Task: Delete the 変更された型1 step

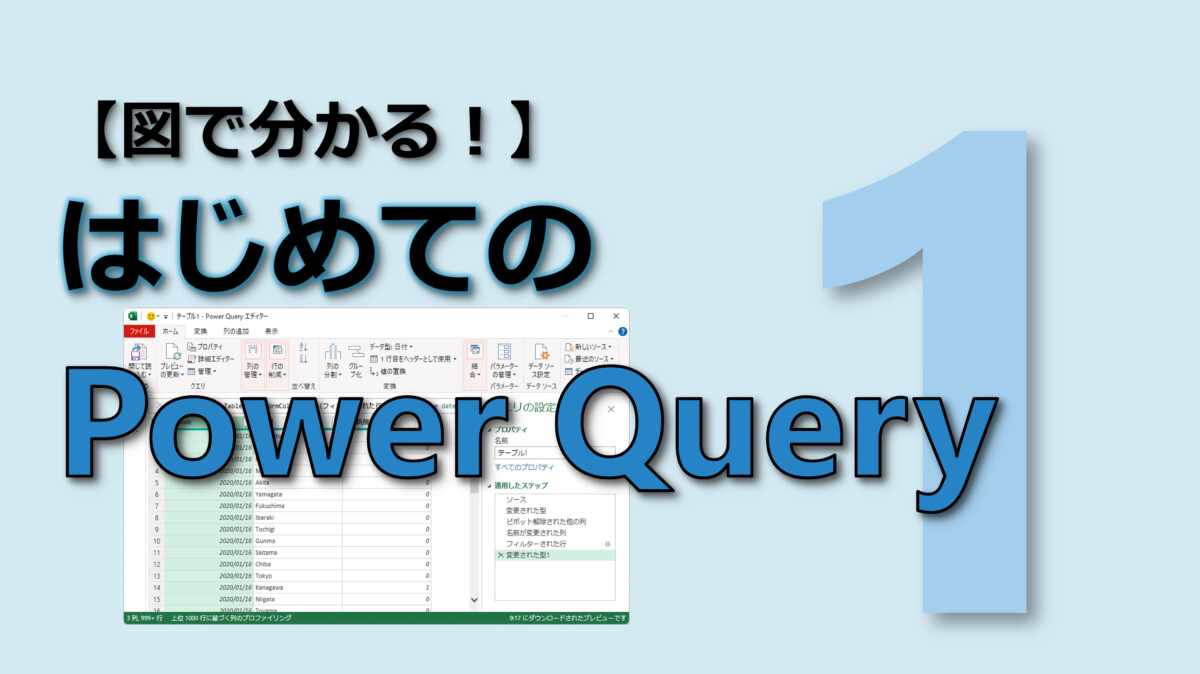Action: tap(500, 554)
